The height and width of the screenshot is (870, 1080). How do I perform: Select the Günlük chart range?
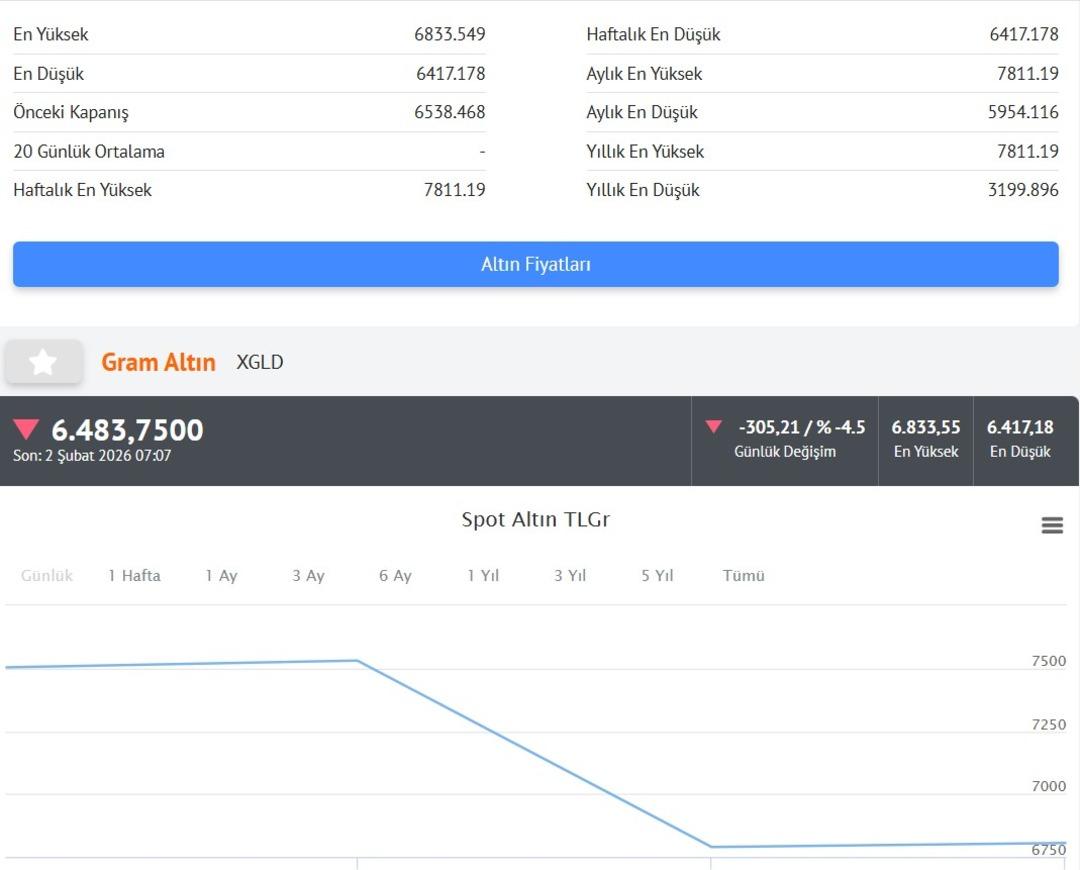47,576
